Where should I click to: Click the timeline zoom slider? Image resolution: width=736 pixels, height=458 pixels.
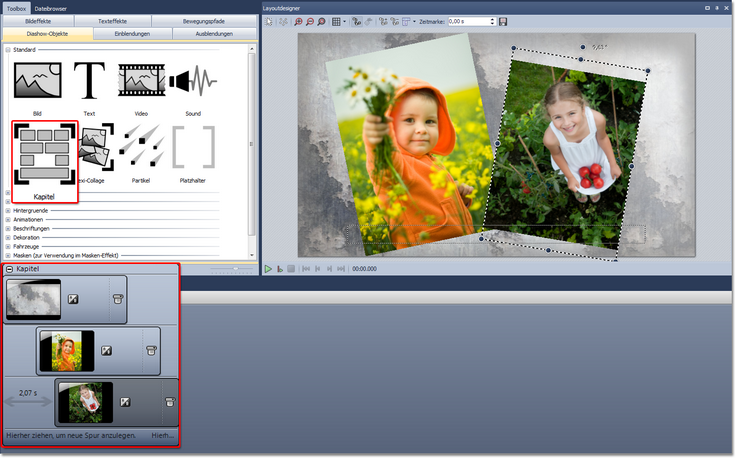click(x=236, y=269)
